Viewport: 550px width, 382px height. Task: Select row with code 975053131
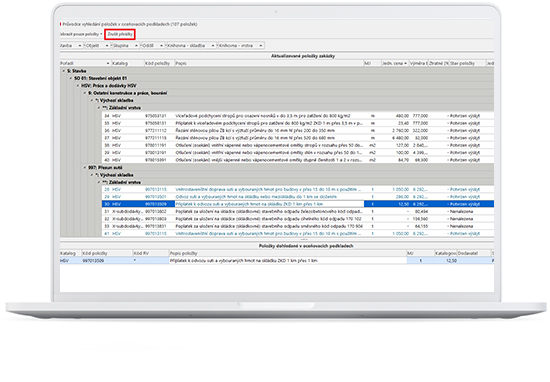[x=298, y=116]
